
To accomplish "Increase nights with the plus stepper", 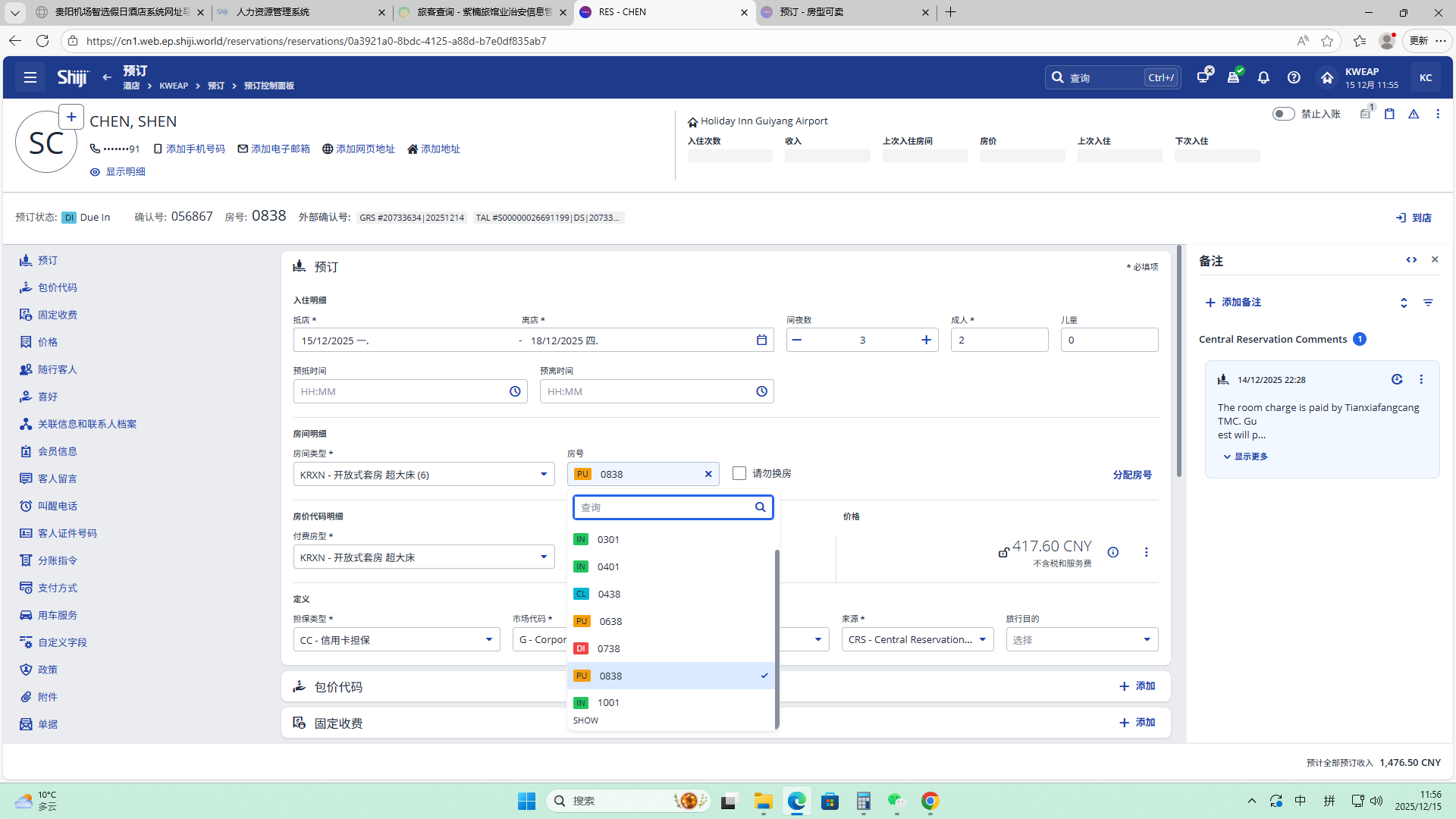I will tap(926, 340).
